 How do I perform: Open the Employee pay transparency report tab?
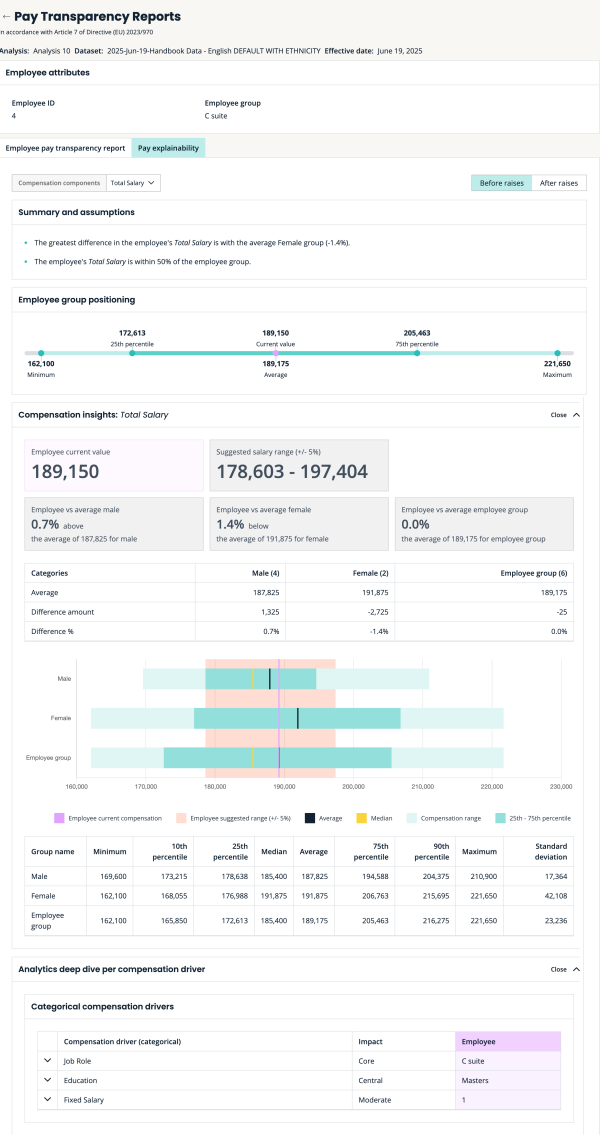[66, 148]
